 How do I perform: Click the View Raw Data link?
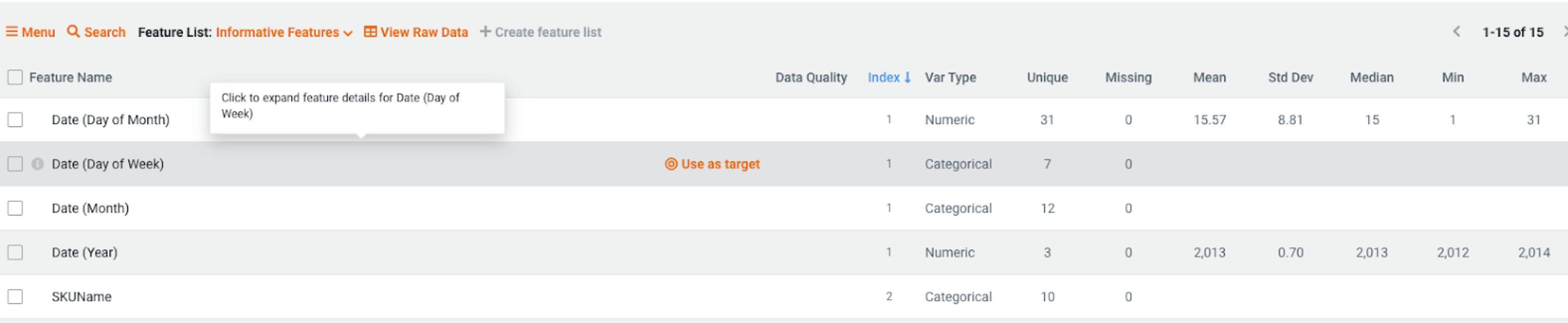tap(424, 32)
